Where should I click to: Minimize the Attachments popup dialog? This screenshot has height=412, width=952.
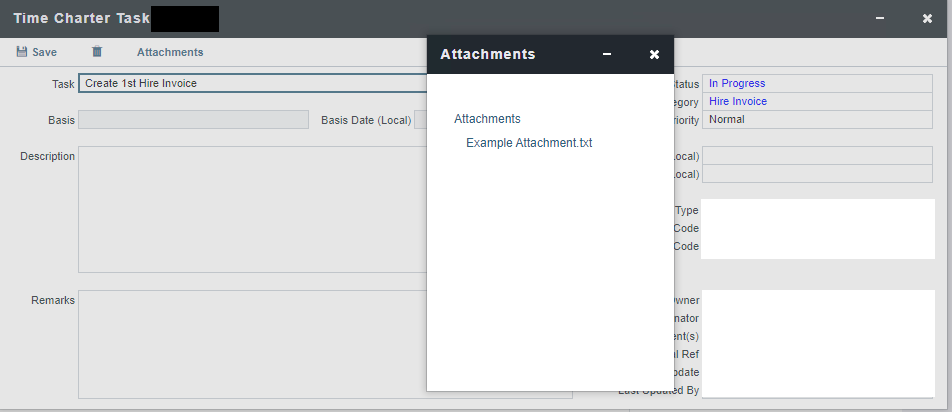pyautogui.click(x=607, y=54)
